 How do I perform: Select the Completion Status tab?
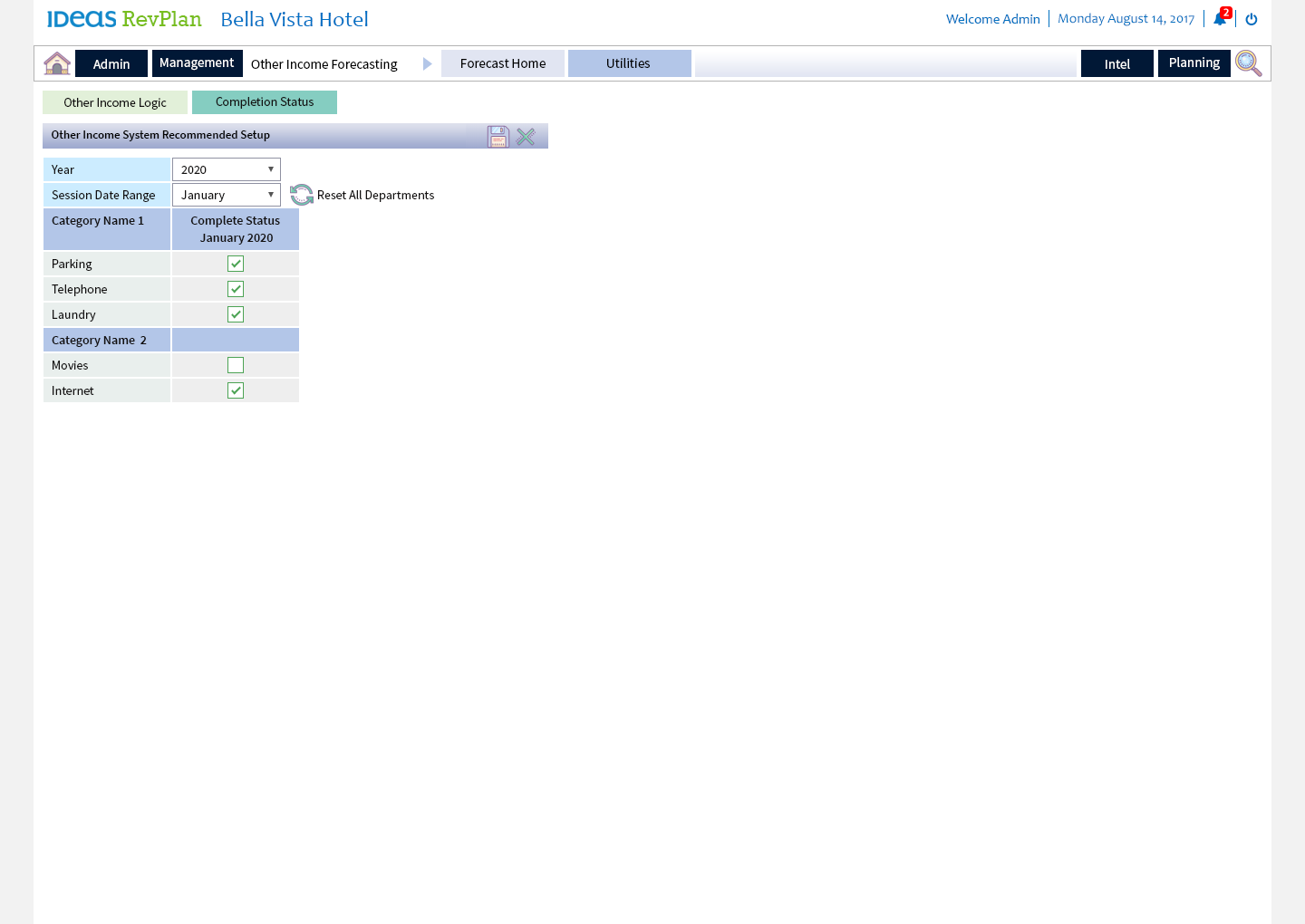(265, 102)
